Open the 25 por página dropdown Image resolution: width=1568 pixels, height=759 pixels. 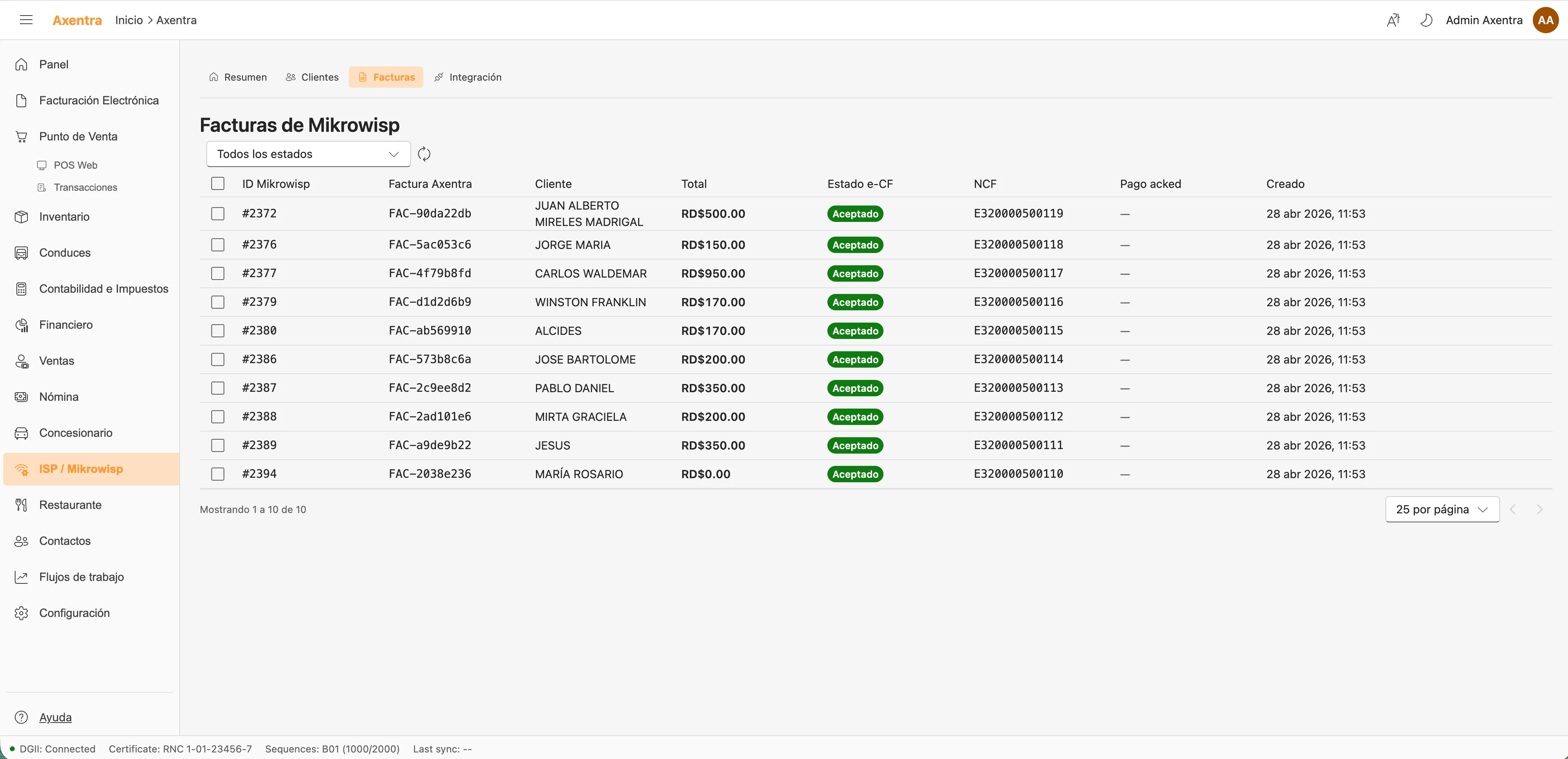1442,509
